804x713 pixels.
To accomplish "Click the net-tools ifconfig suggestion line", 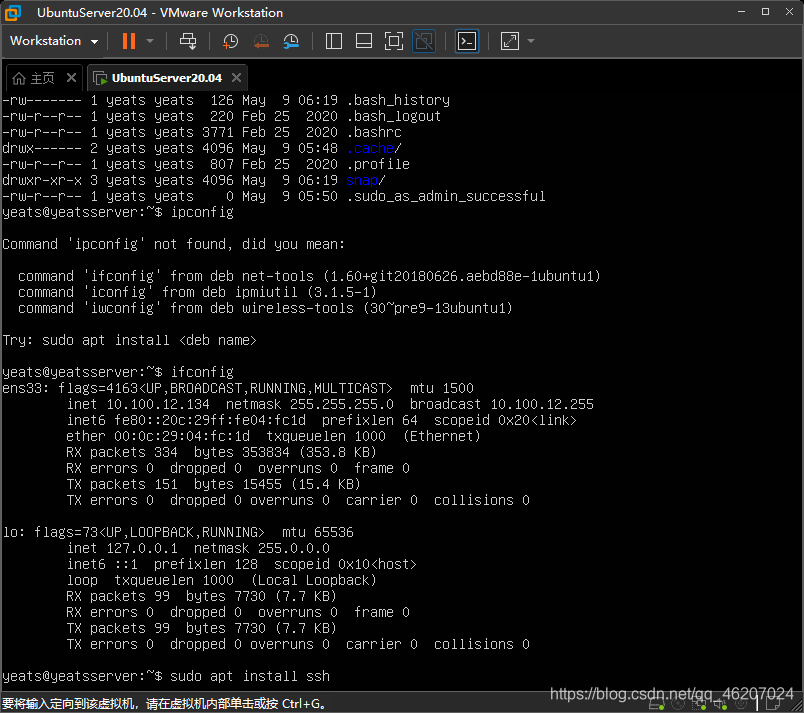I will [x=309, y=276].
